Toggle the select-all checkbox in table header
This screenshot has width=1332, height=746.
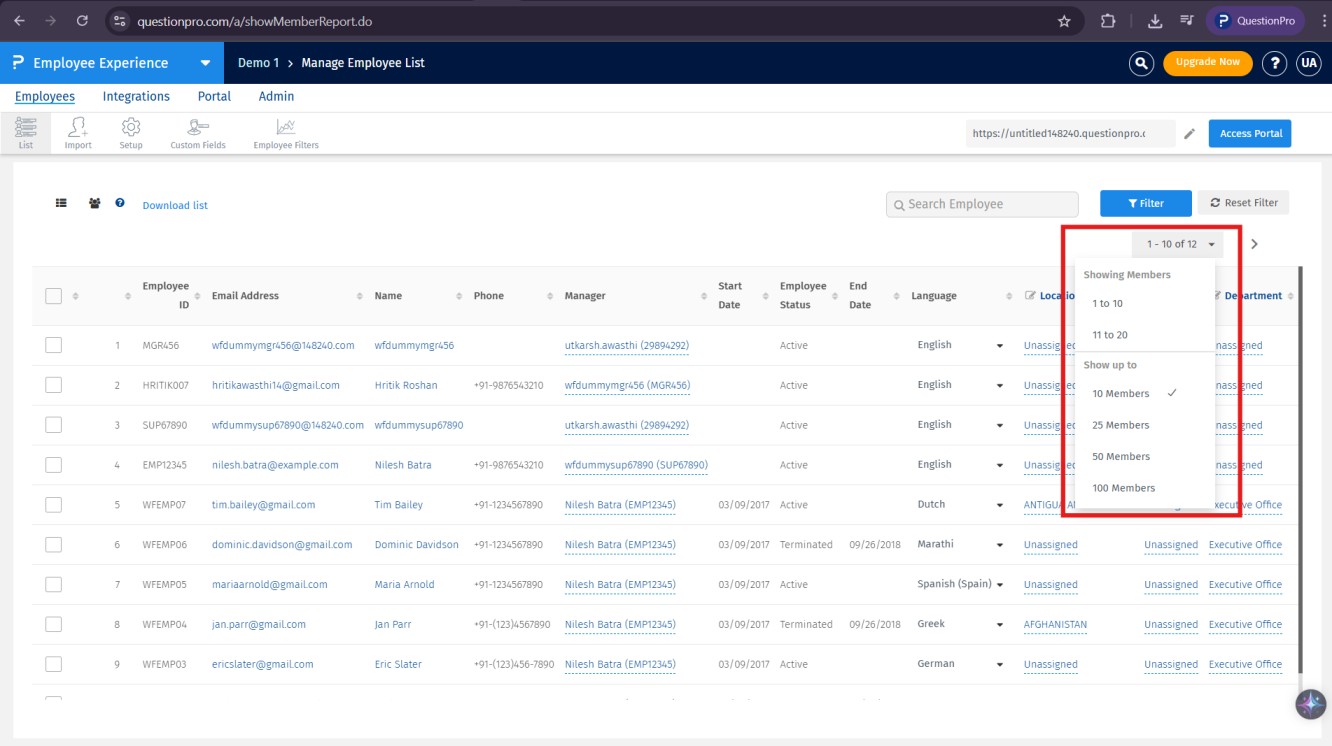(54, 296)
